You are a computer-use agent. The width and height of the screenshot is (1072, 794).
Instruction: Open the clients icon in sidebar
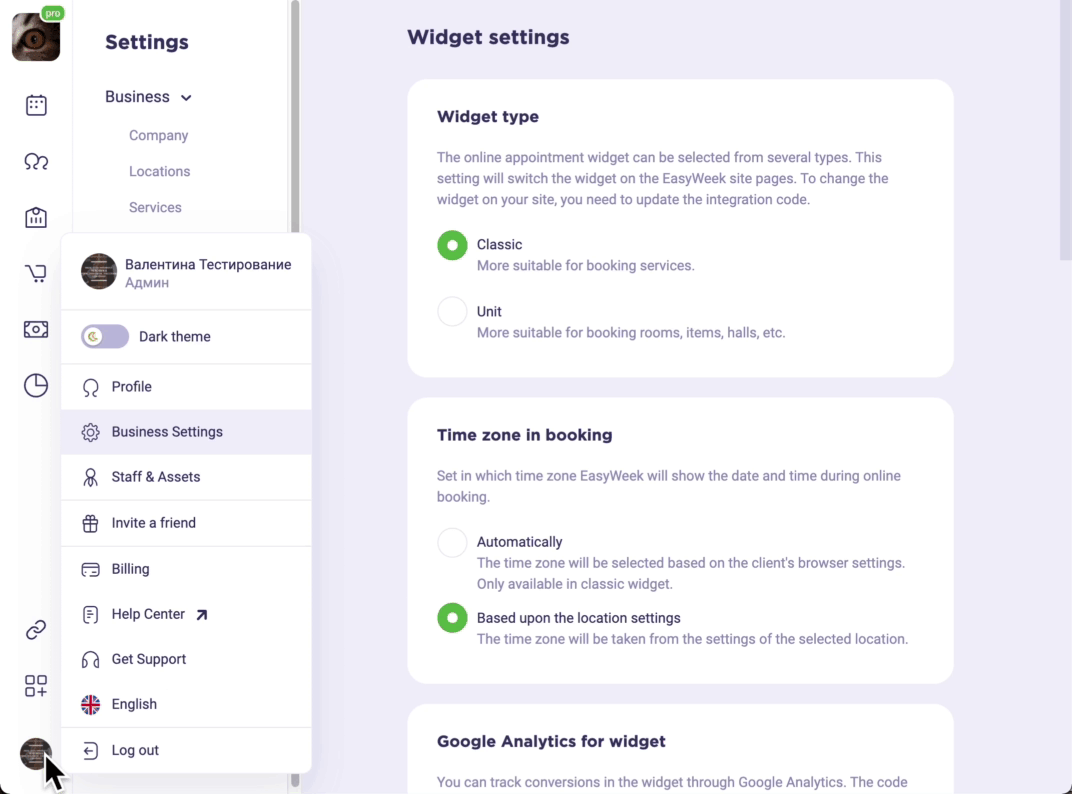click(36, 161)
